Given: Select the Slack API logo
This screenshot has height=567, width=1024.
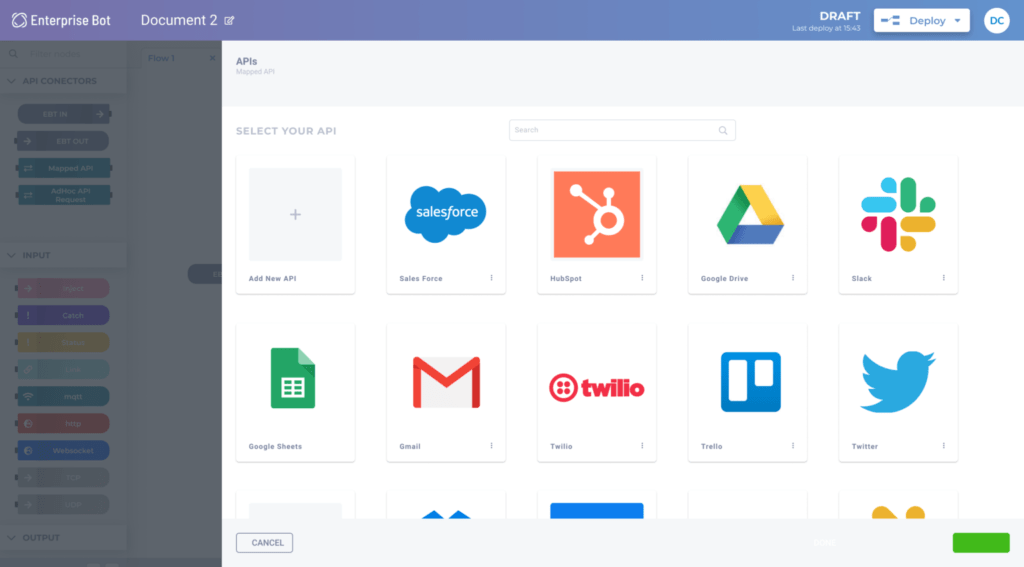Looking at the screenshot, I should click(898, 214).
